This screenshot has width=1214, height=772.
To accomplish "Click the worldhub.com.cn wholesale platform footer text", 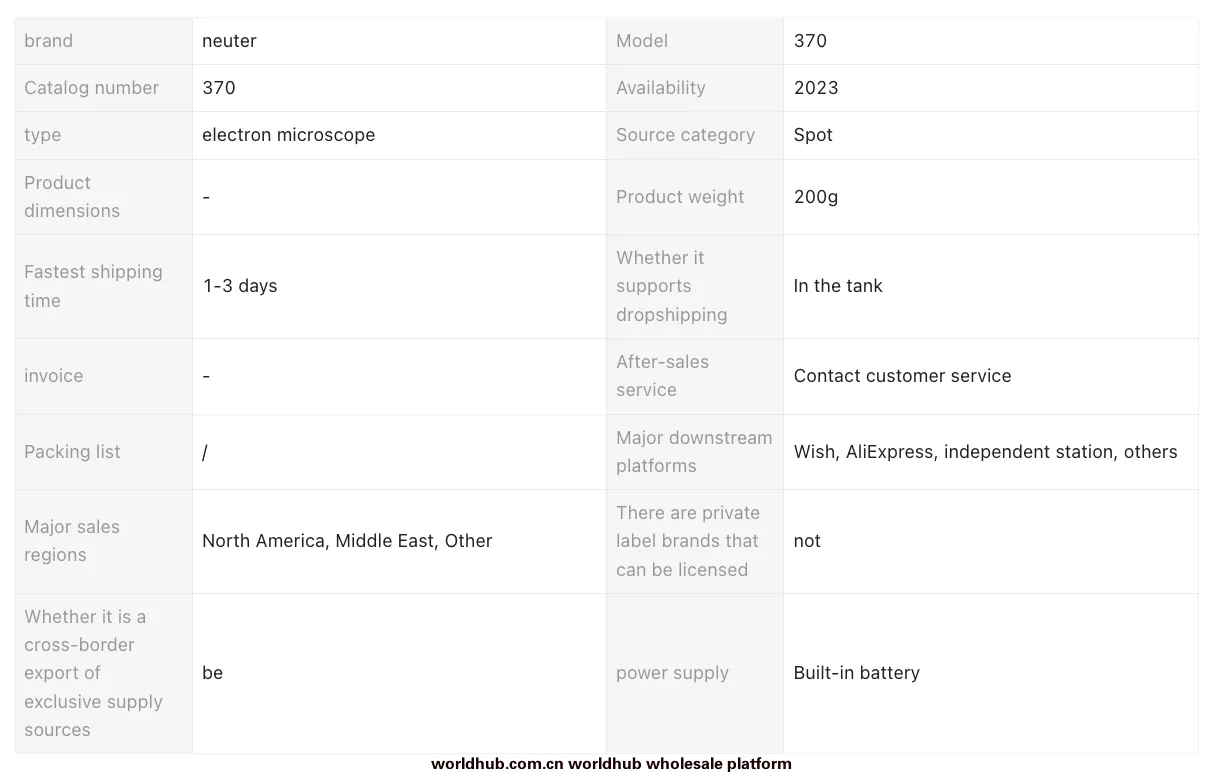I will point(611,763).
